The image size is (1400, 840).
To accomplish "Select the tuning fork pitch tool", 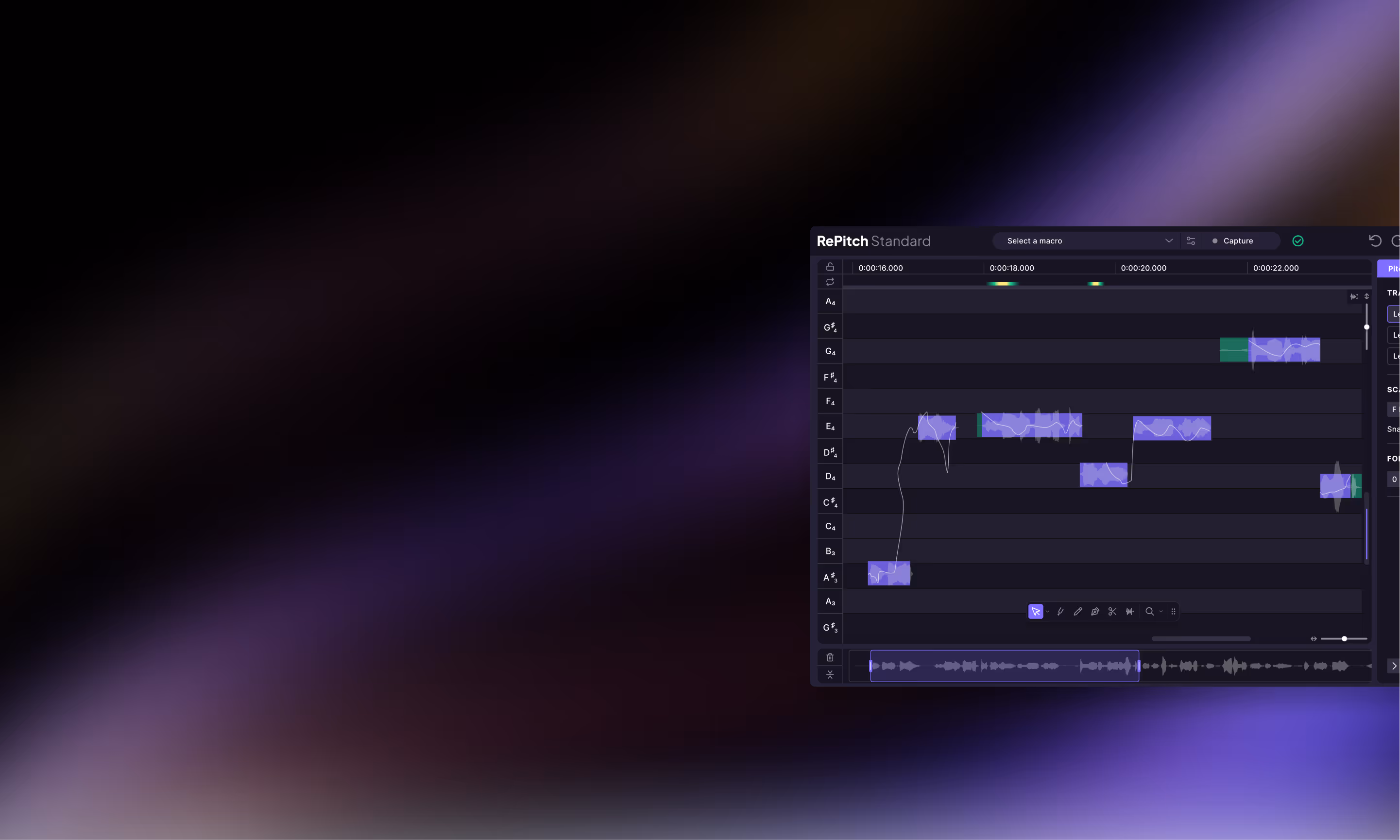I will (x=1060, y=611).
